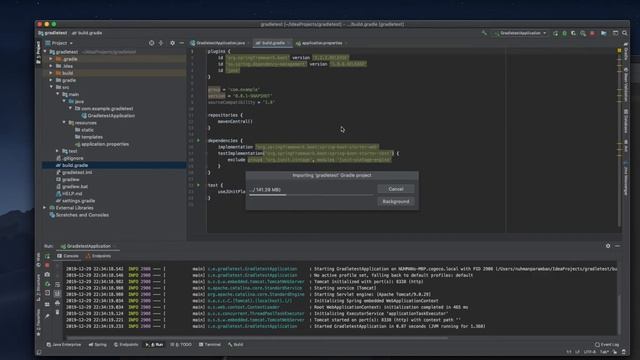Open Build tool window at bottom
Image resolution: width=640 pixels, height=360 pixels.
(x=236, y=344)
